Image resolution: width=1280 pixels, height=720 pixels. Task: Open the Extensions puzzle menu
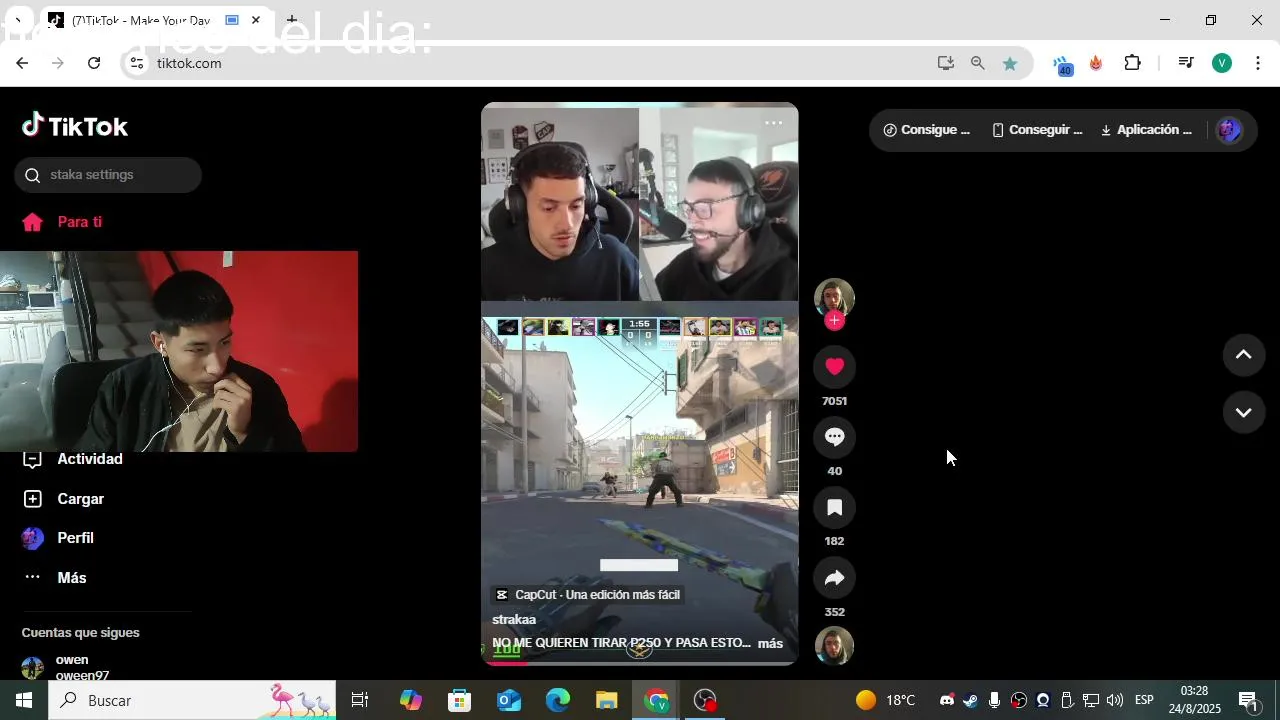tap(1132, 63)
